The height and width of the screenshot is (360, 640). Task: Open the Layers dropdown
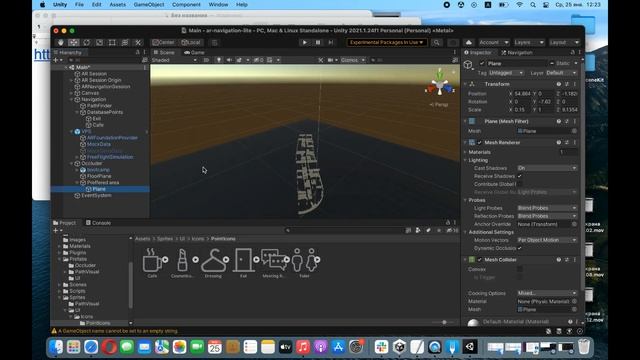(x=529, y=42)
